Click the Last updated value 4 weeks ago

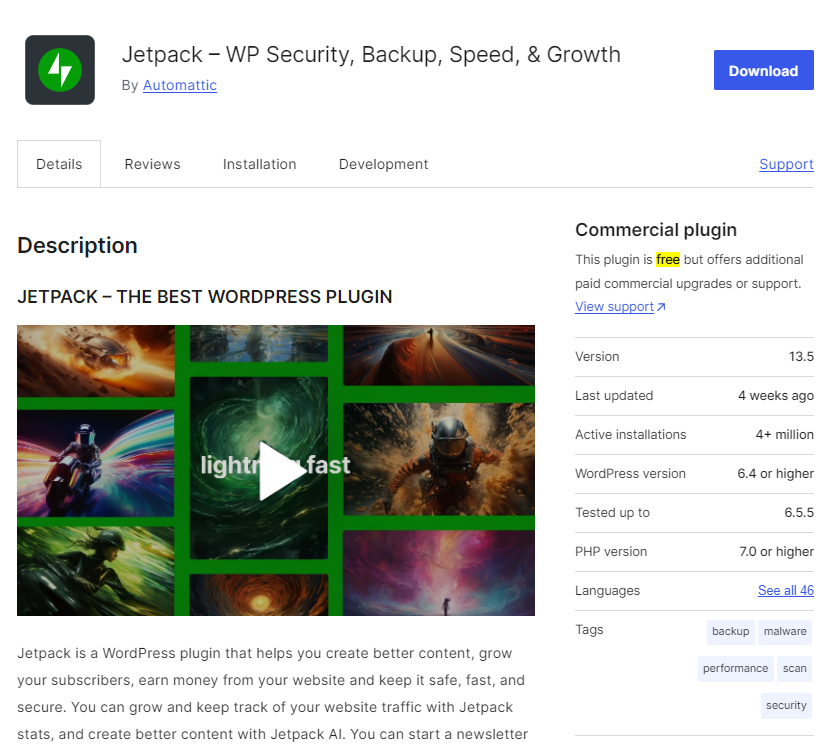(x=775, y=396)
